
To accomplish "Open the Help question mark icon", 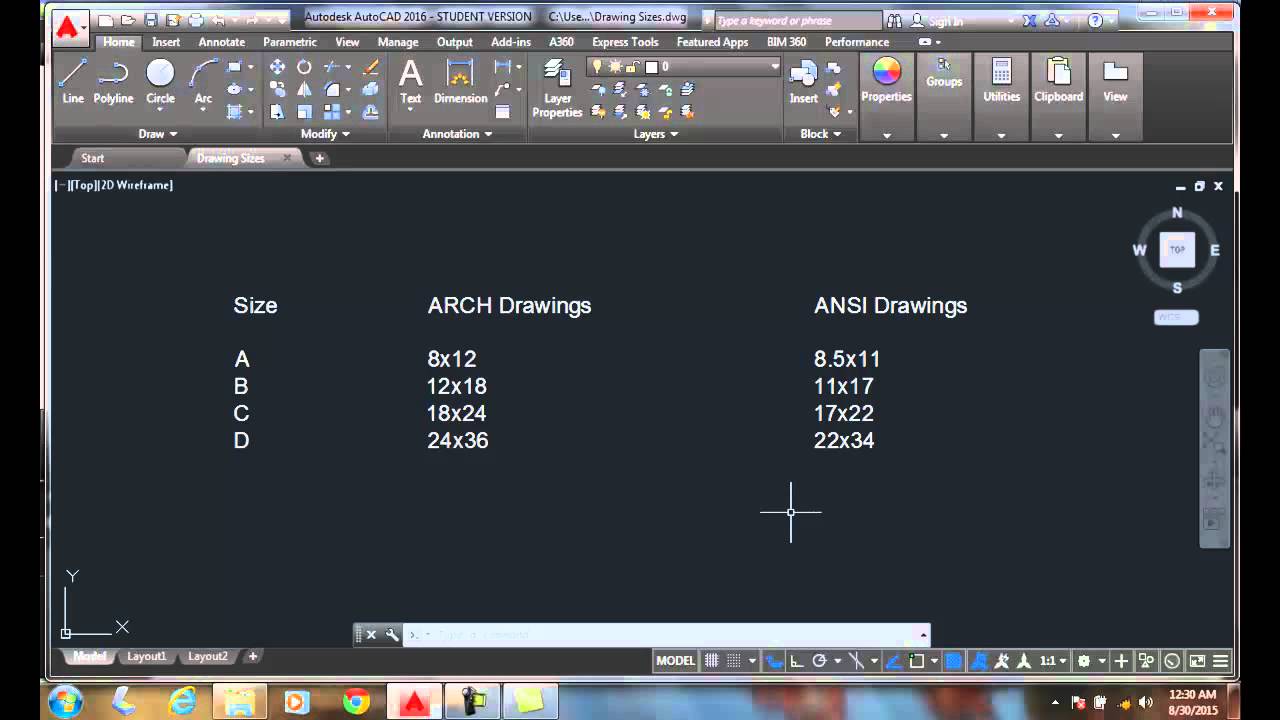I will 1096,20.
